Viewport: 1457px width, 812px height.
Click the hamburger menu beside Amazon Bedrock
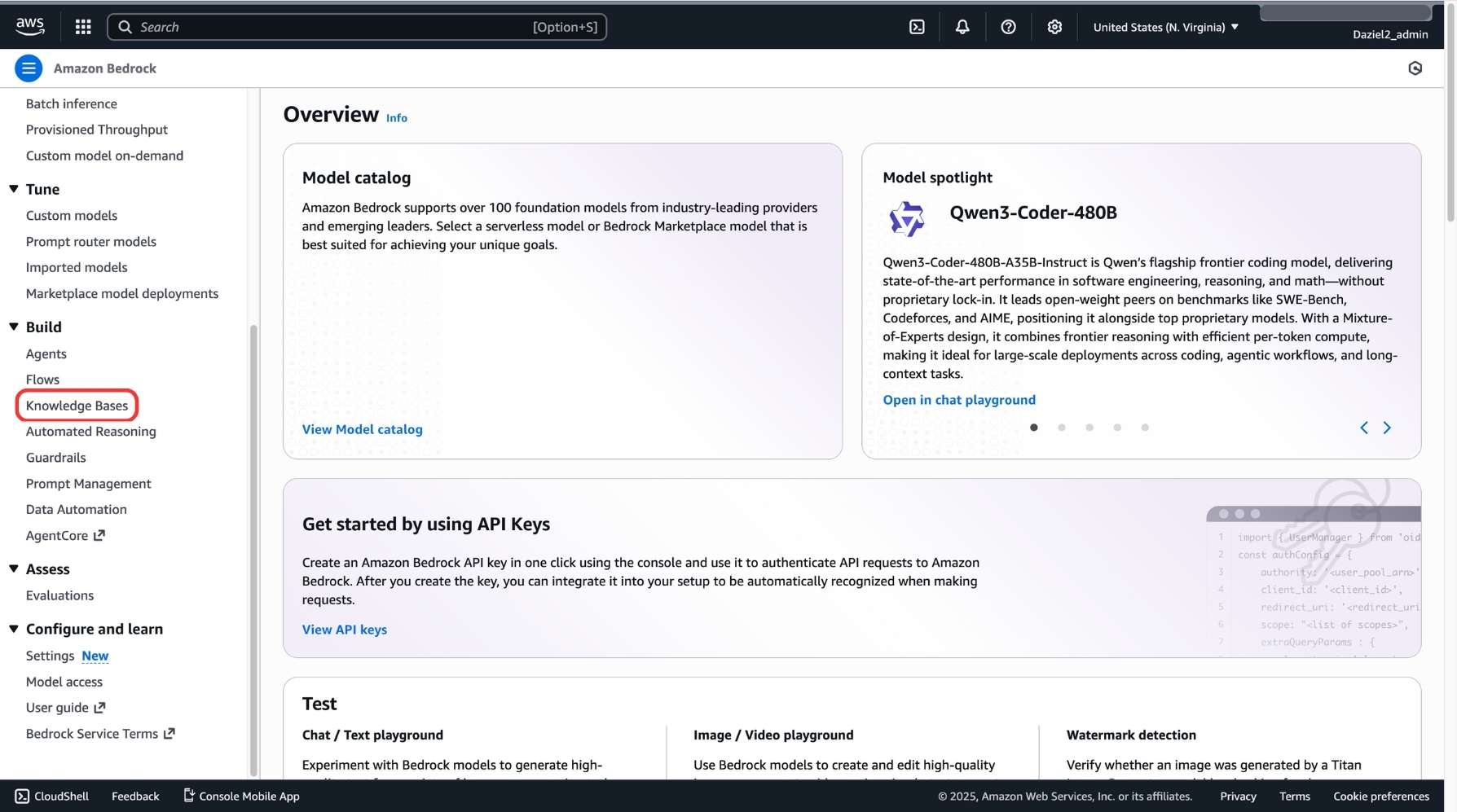29,68
